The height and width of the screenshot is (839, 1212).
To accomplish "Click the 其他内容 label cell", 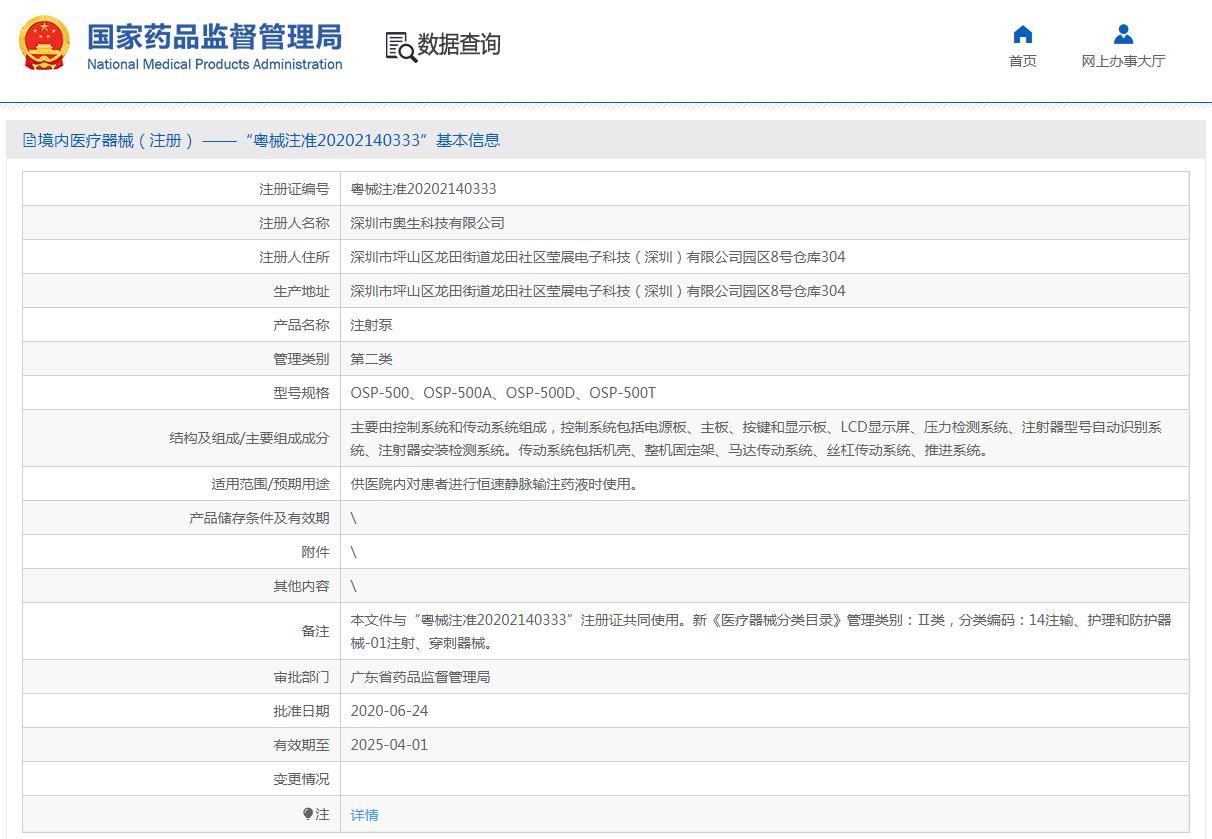I will point(181,586).
